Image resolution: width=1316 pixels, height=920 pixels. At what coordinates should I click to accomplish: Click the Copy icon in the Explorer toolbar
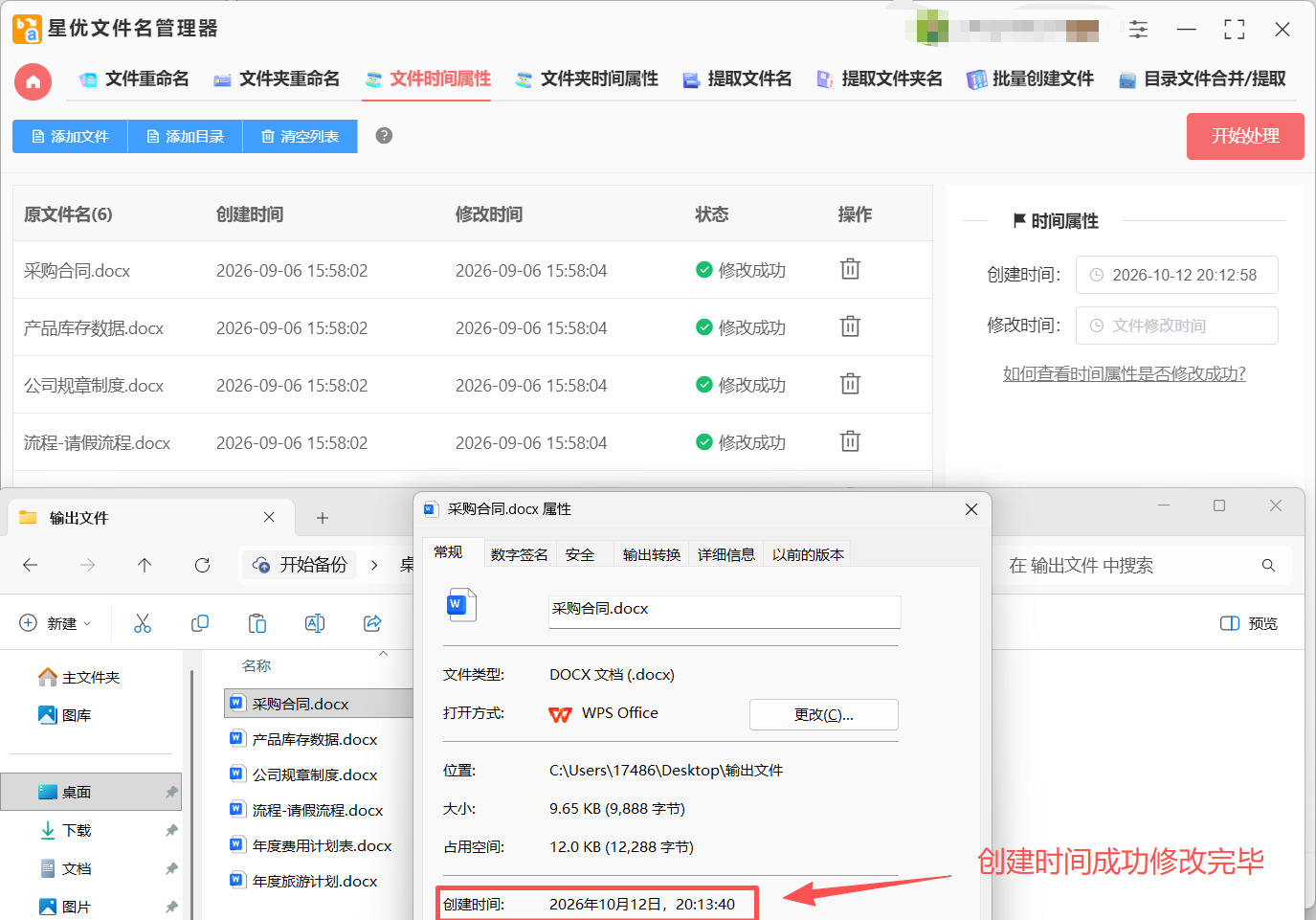pos(200,623)
